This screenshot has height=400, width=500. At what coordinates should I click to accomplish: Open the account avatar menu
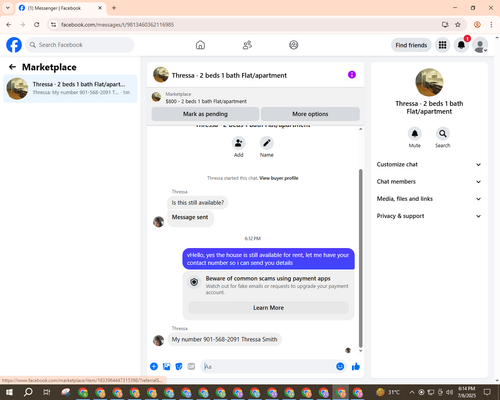[480, 45]
